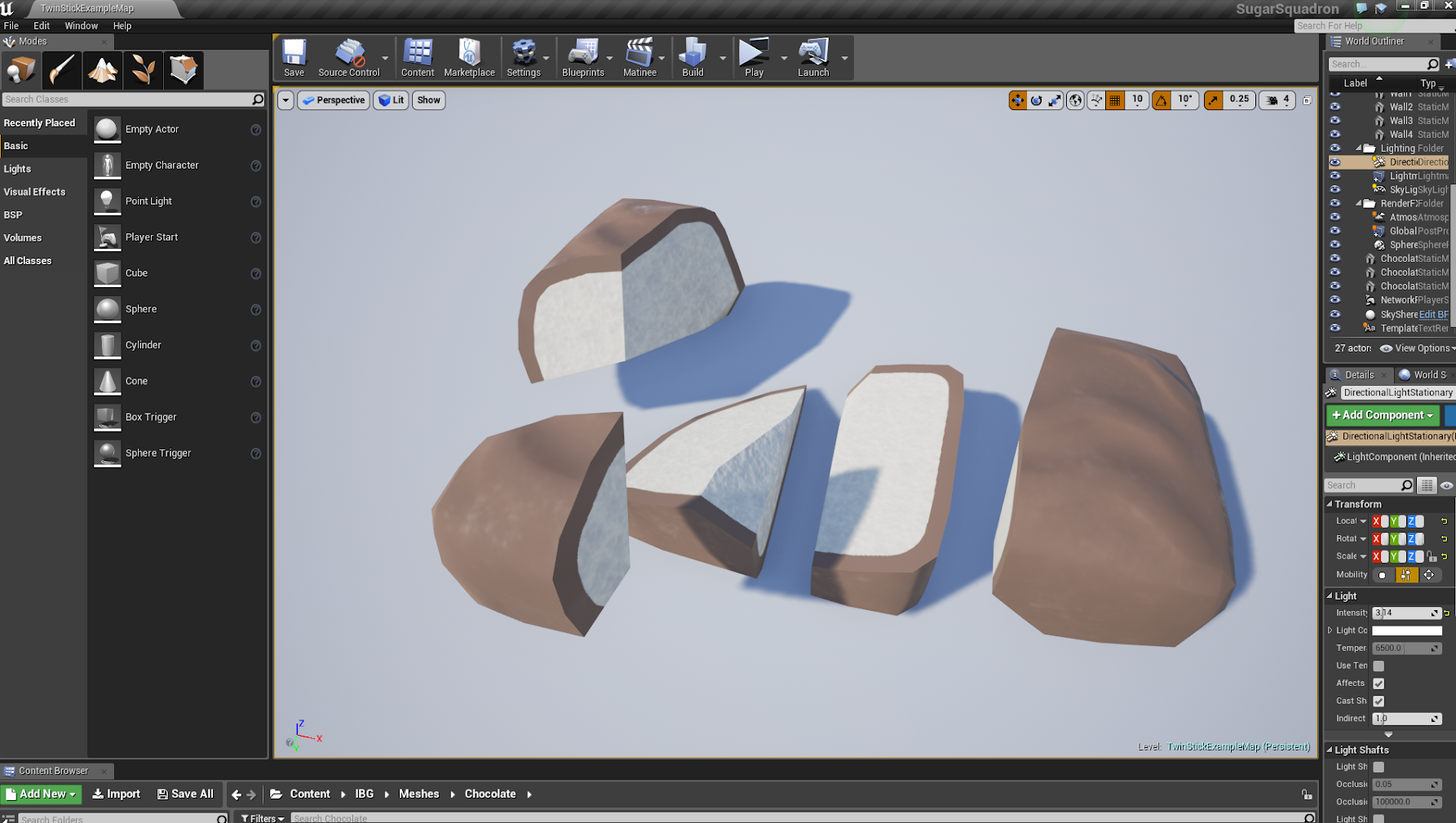Open the Window menu
Screen dimensions: 1456x823
pyautogui.click(x=82, y=26)
